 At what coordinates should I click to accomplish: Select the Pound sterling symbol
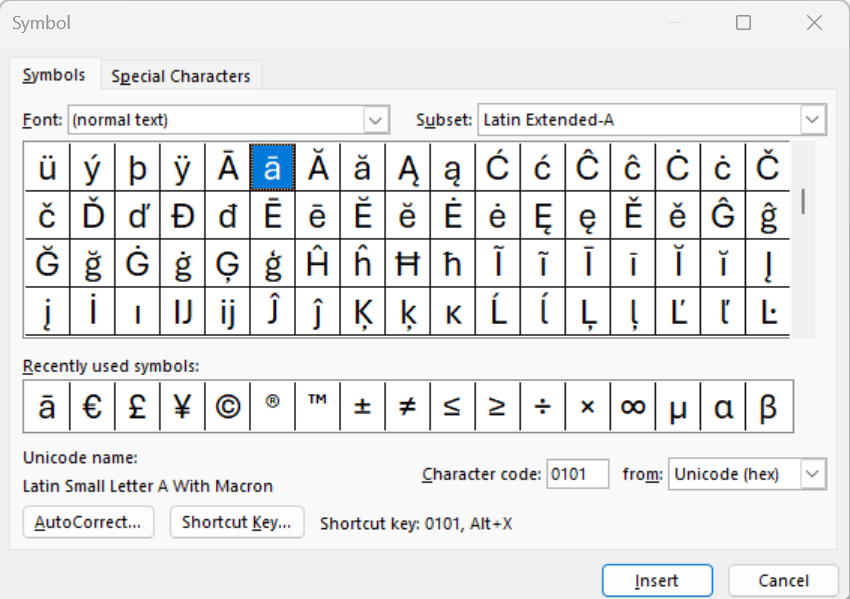137,407
